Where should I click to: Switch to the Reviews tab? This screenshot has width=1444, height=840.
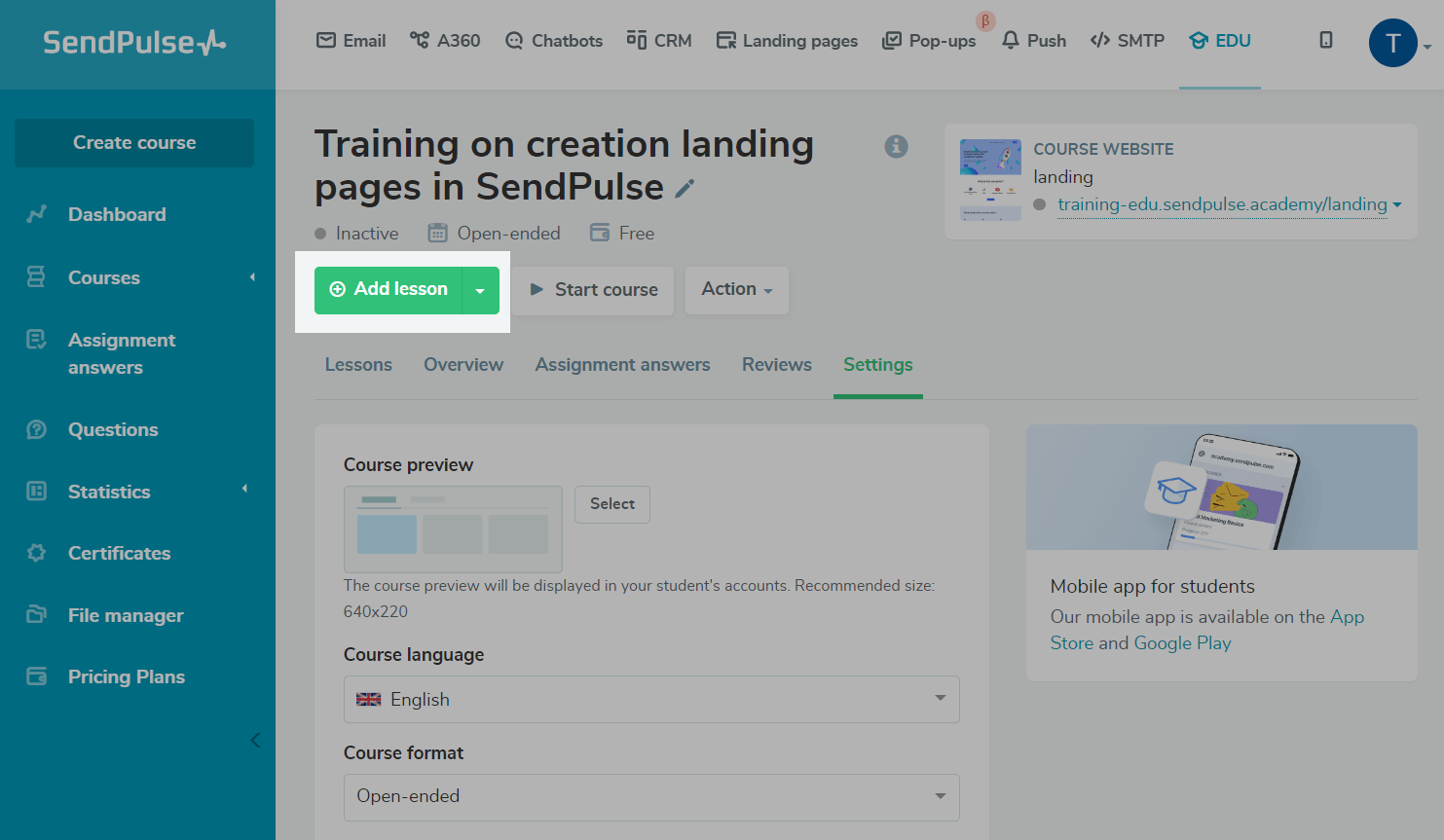tap(776, 365)
